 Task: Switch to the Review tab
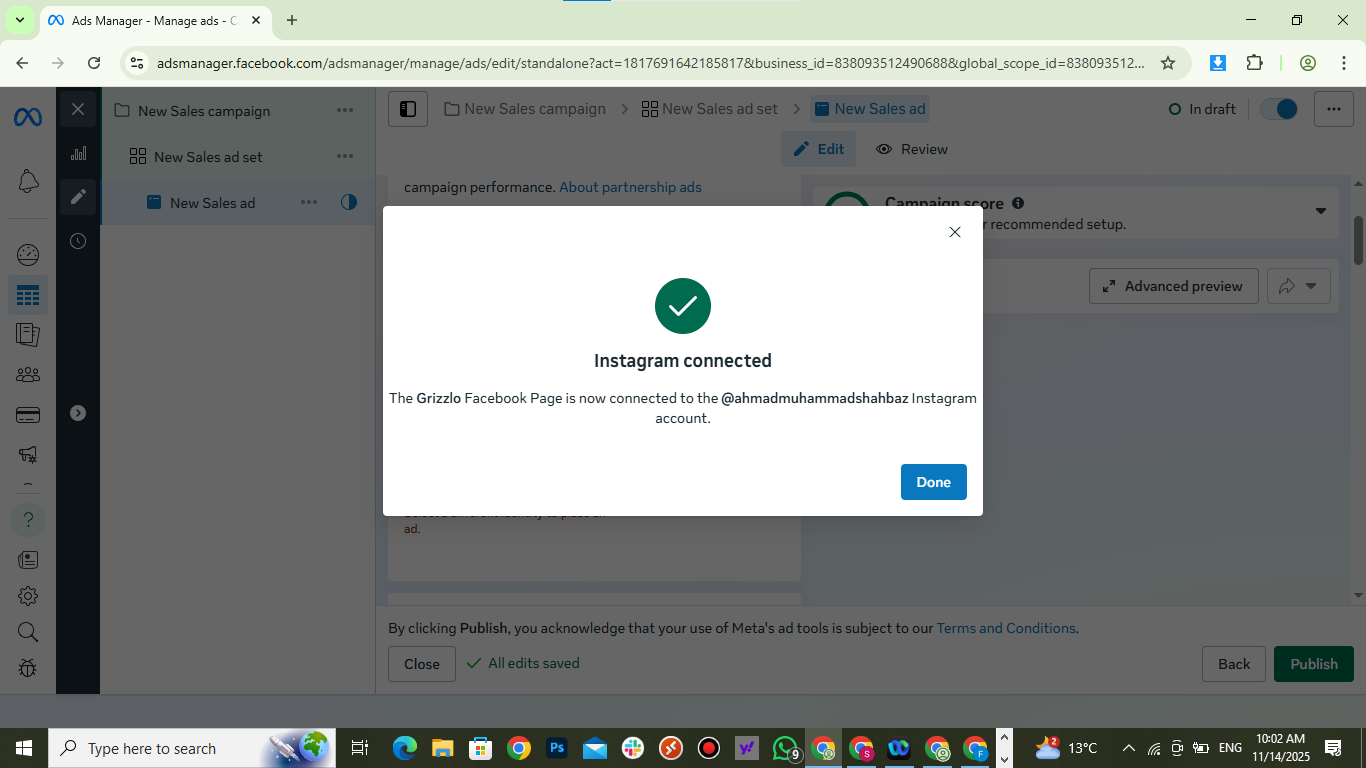click(912, 149)
